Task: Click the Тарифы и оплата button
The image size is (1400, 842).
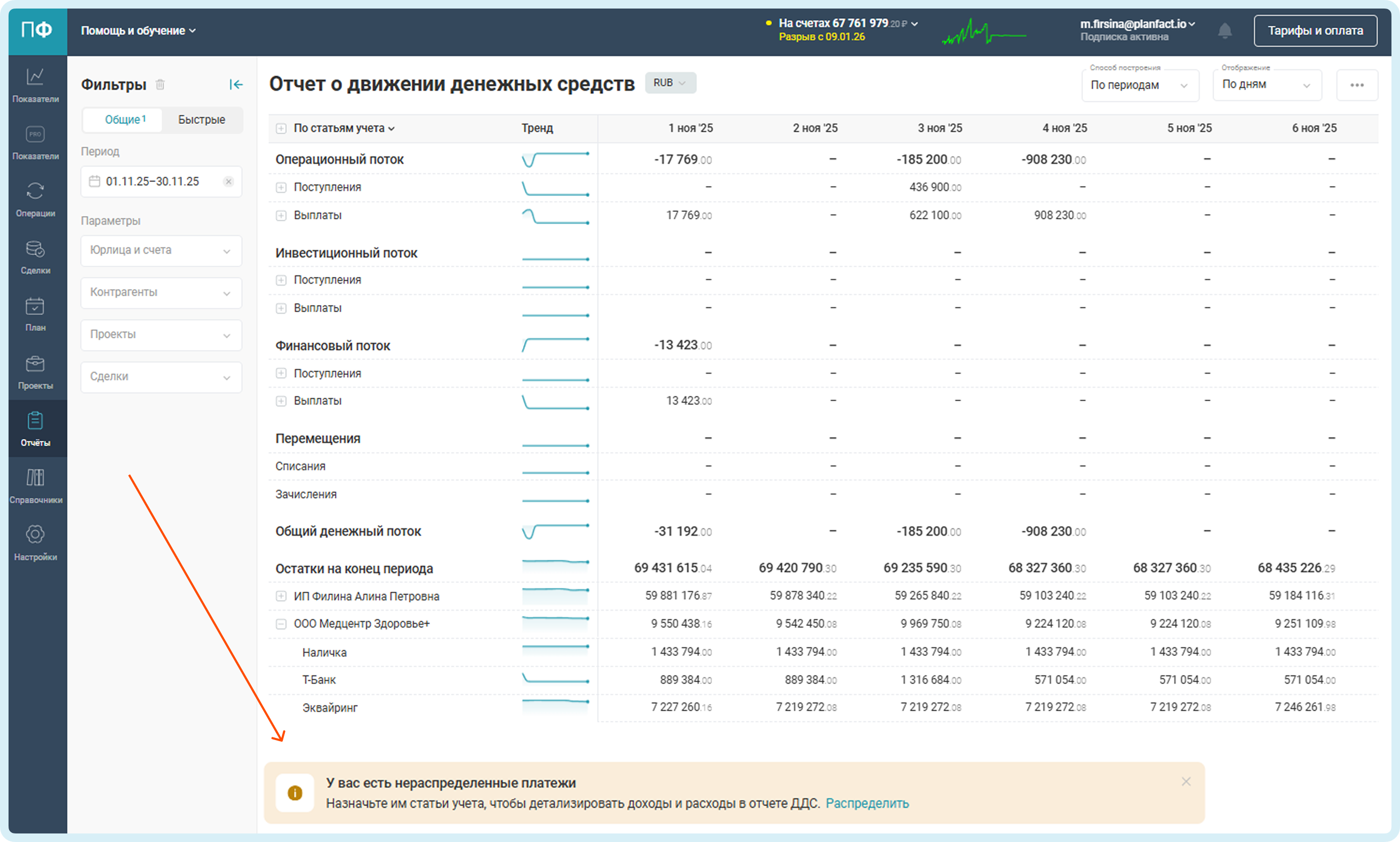Action: pos(1315,30)
